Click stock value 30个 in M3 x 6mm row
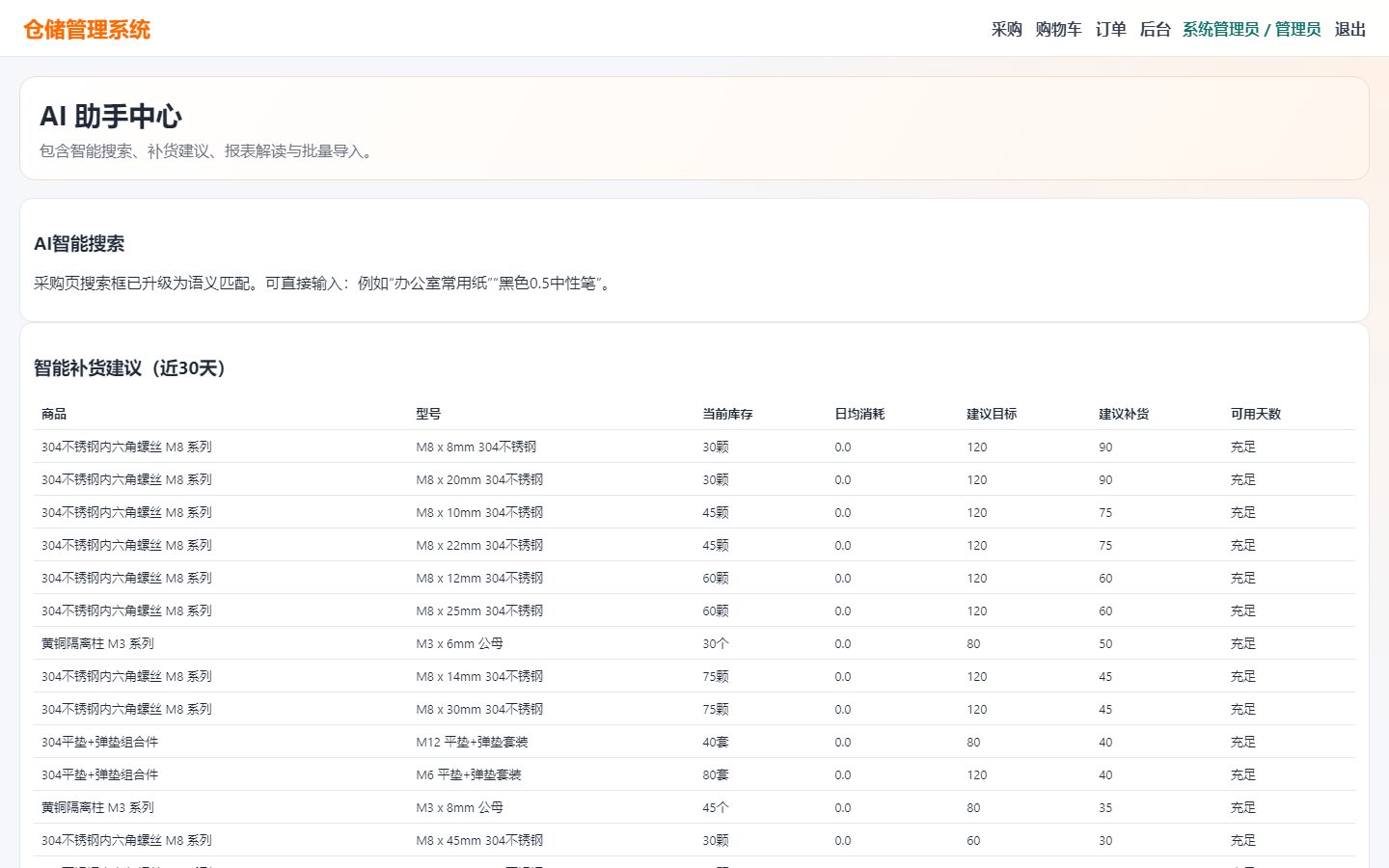Screen dimensions: 1389x868 716,643
